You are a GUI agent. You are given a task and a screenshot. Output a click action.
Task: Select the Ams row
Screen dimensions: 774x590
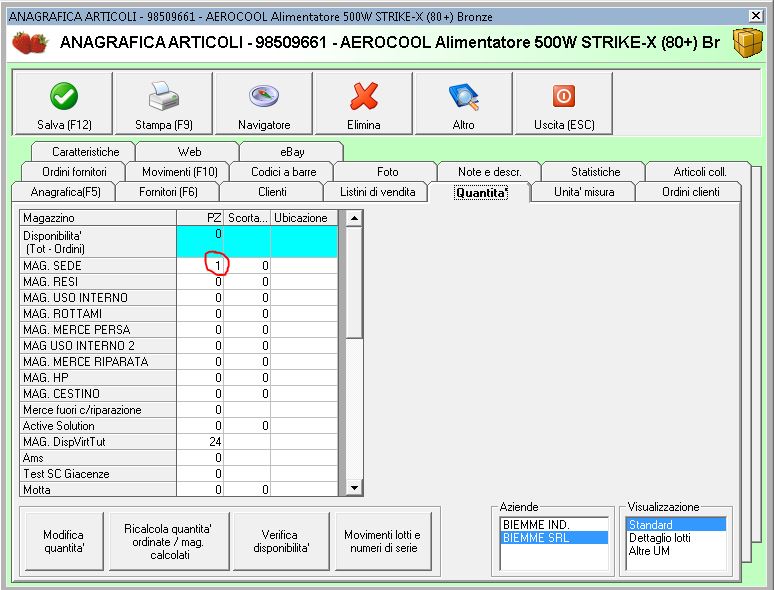[179, 458]
